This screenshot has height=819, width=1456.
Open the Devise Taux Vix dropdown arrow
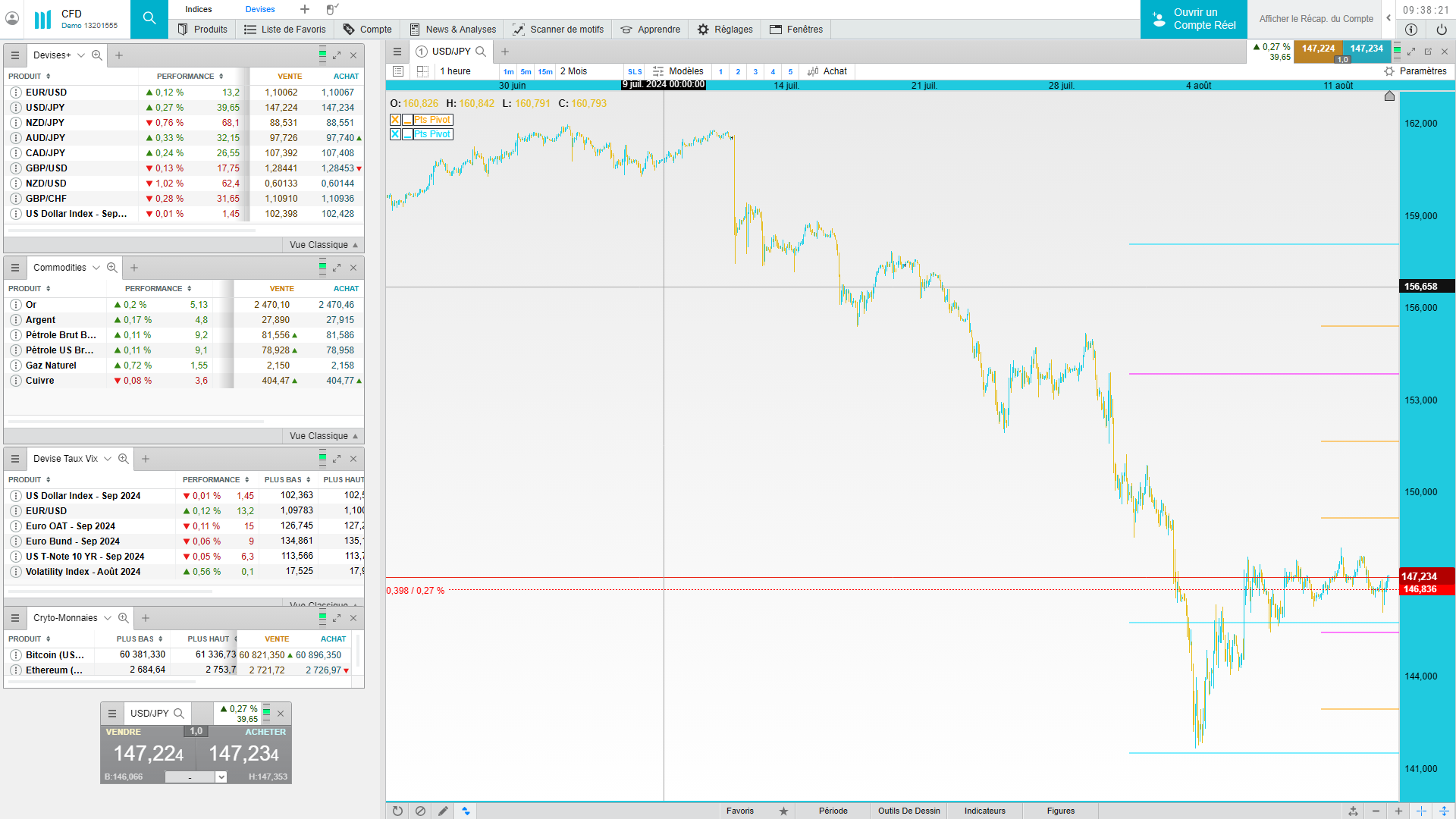click(x=108, y=459)
